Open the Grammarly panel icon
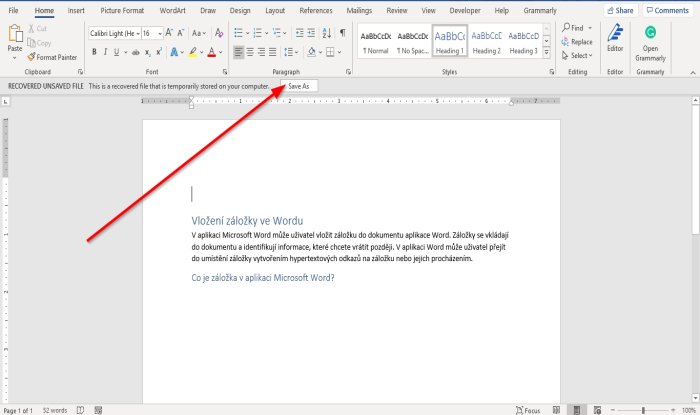700x415 pixels. [651, 33]
